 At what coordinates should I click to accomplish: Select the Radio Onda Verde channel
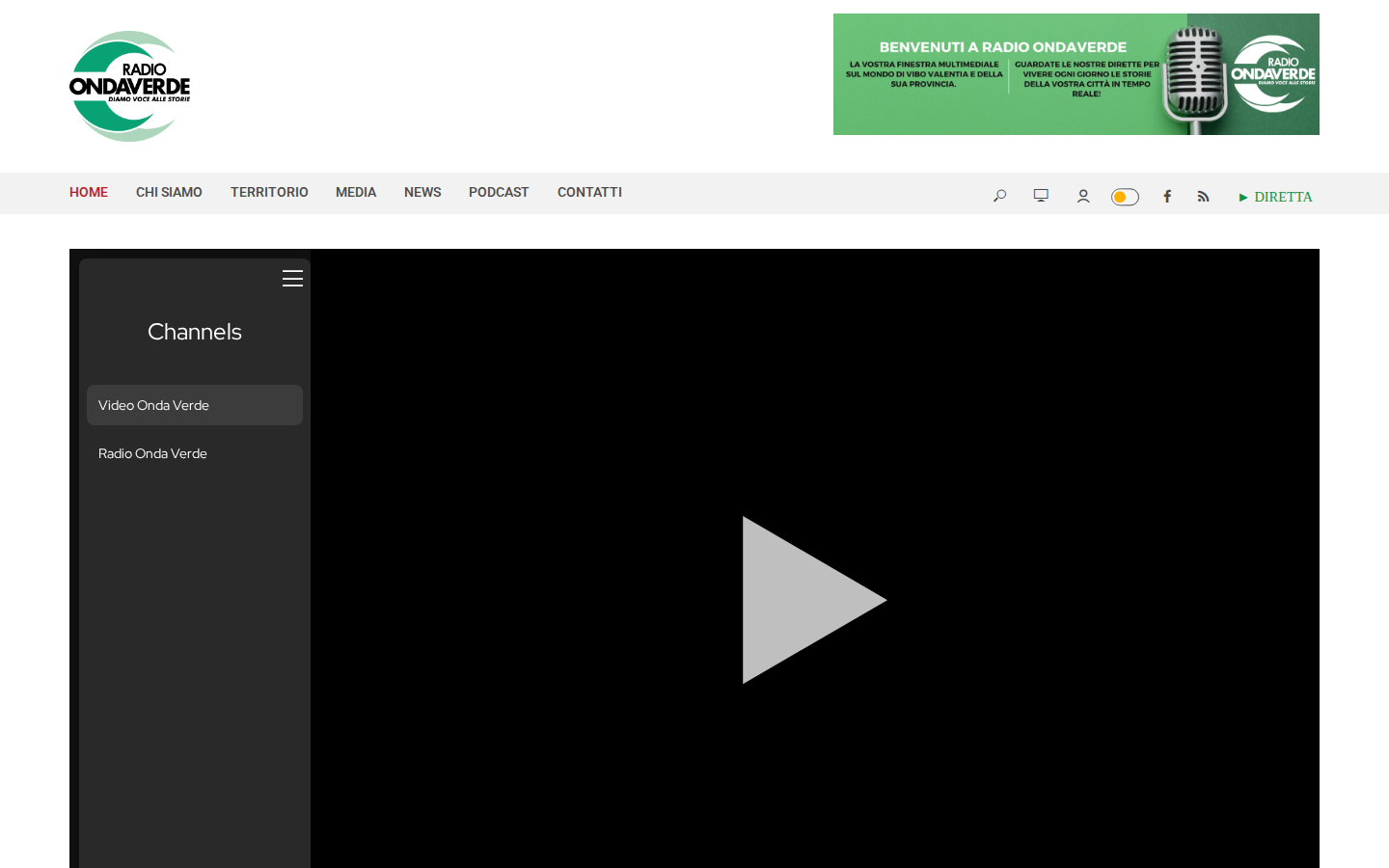(195, 453)
